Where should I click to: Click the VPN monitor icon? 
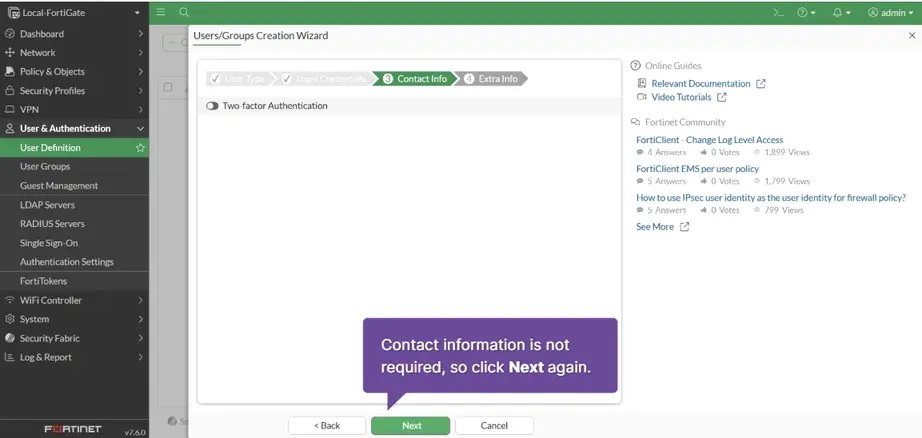pyautogui.click(x=9, y=109)
